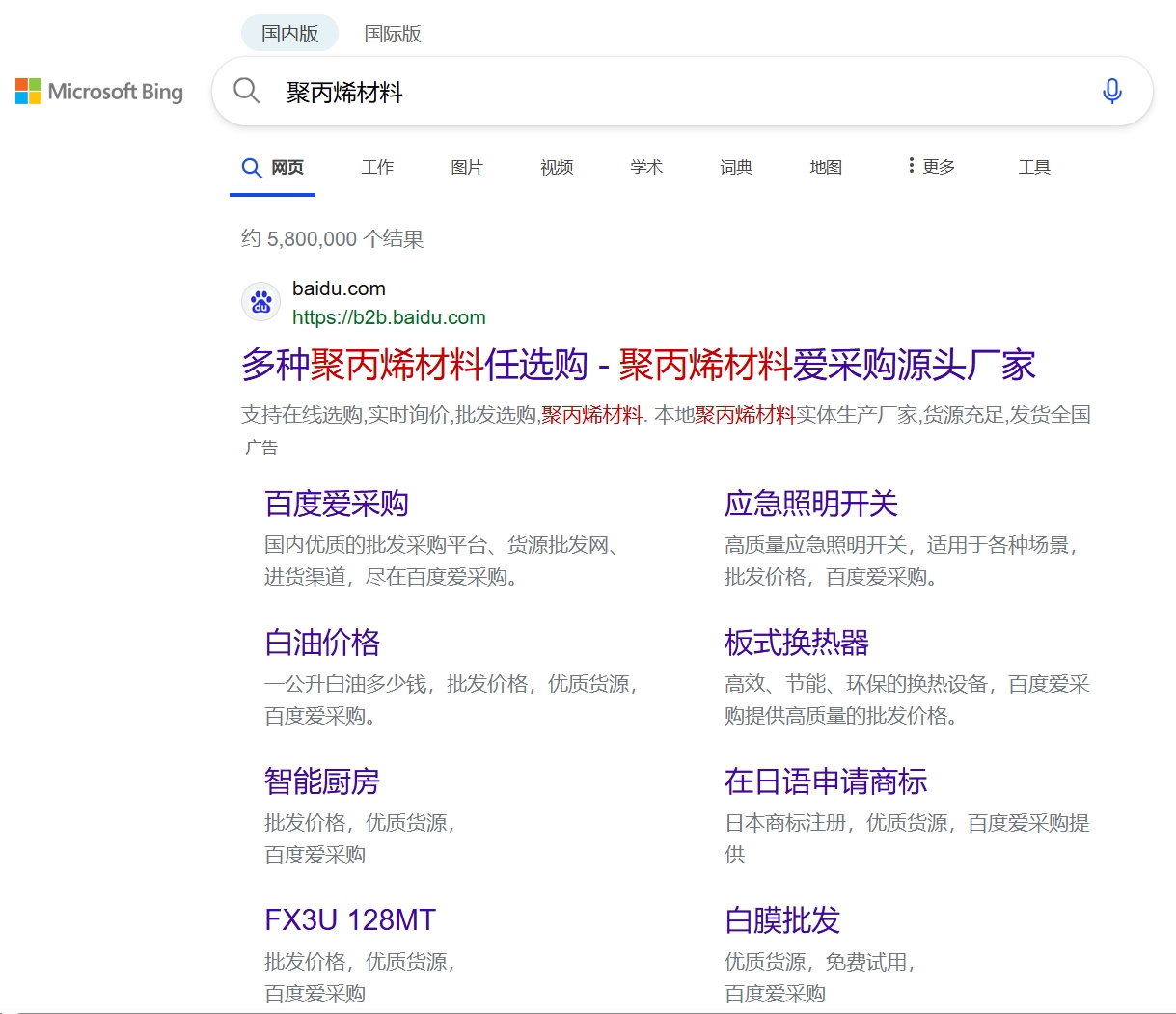The height and width of the screenshot is (1014, 1176).
Task: Click the microphone icon for voice search
Action: 1111,91
